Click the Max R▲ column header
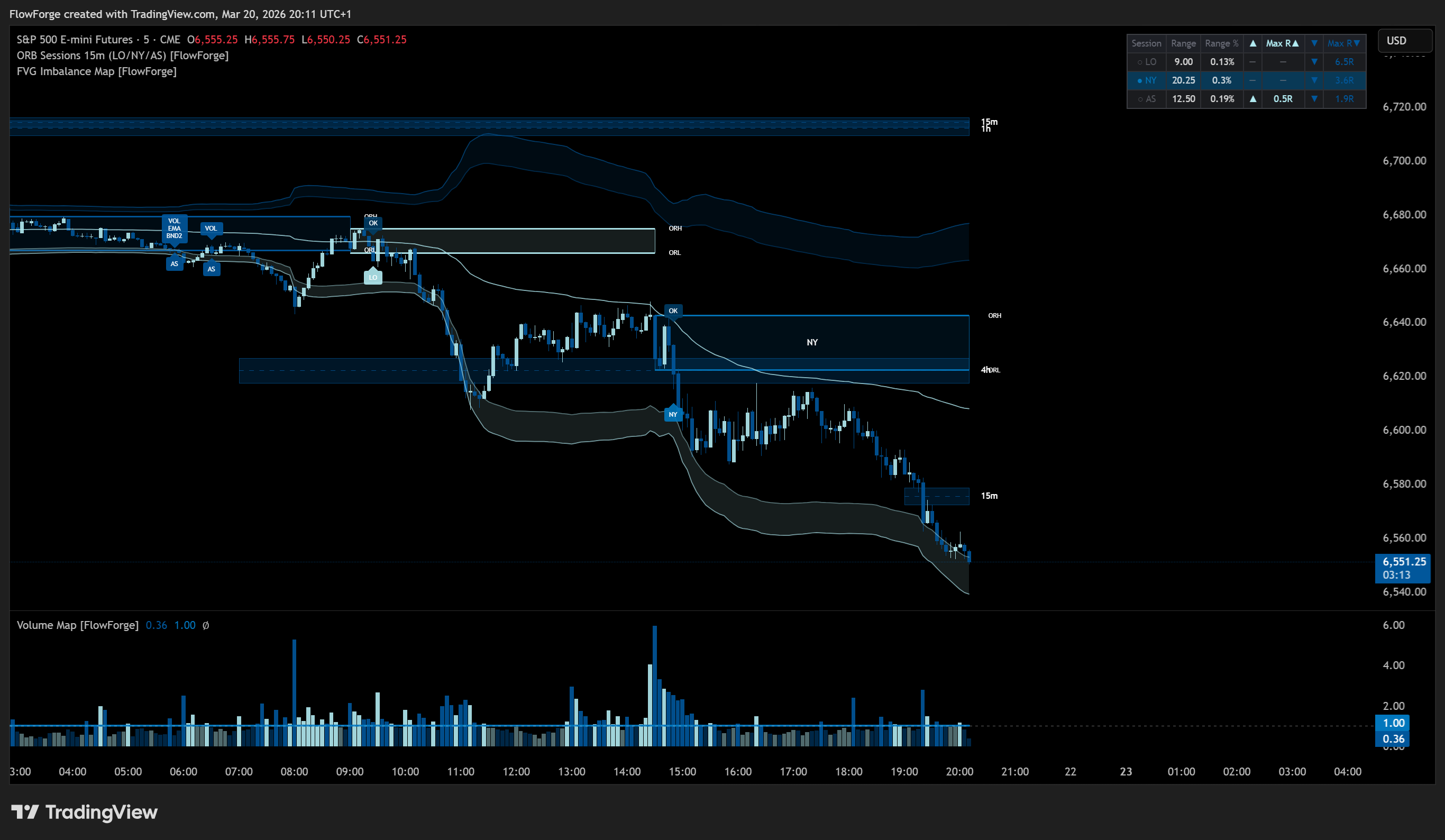Screen dimensions: 1445x840 pos(1283,43)
